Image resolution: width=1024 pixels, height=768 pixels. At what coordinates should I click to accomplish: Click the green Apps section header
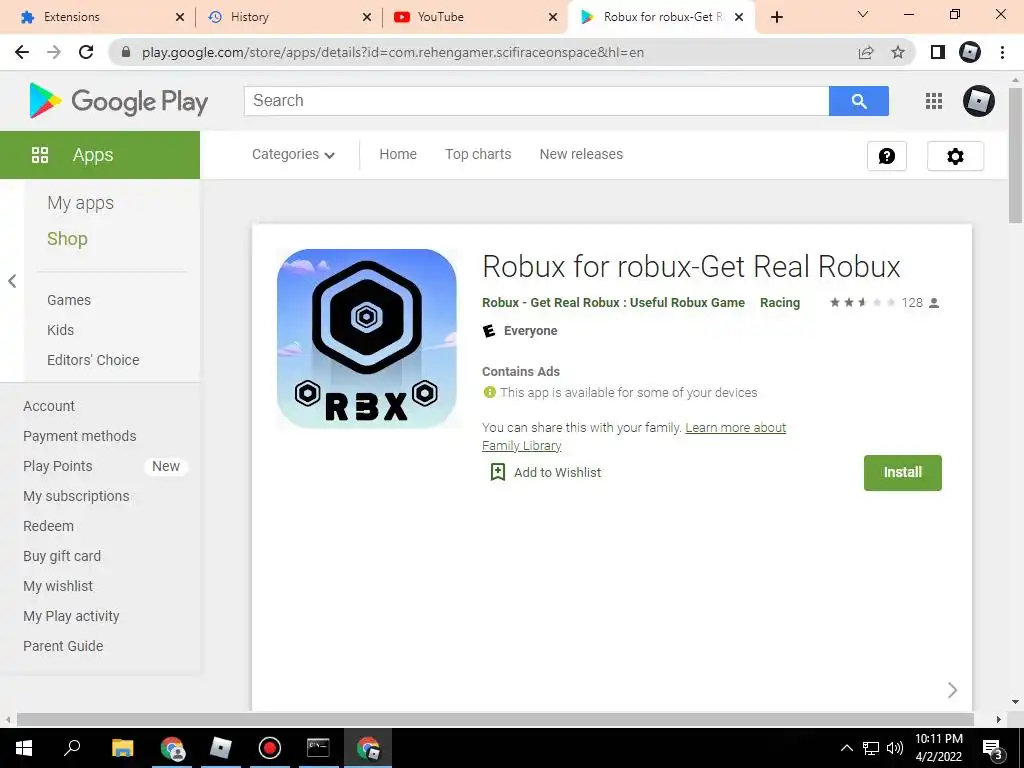coord(100,155)
